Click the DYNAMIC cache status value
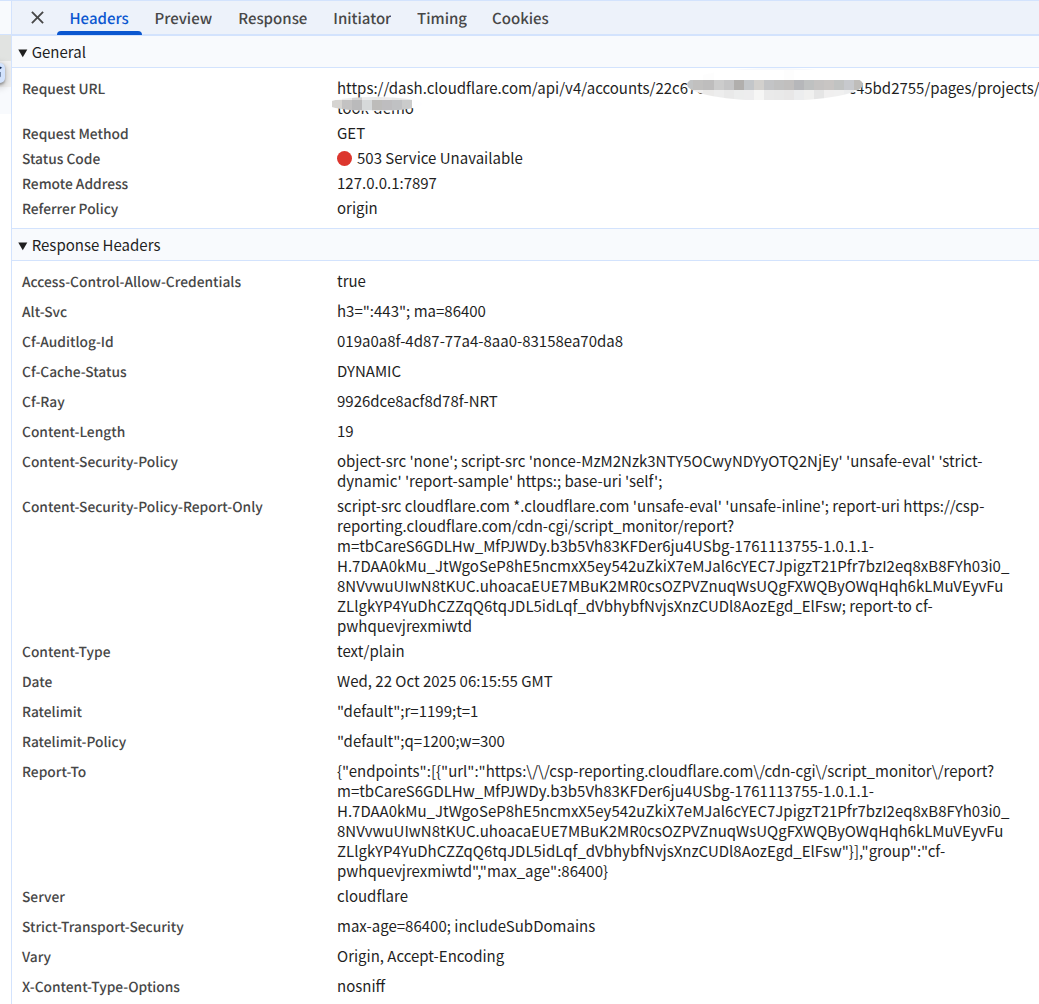The height and width of the screenshot is (1004, 1039). pos(368,372)
